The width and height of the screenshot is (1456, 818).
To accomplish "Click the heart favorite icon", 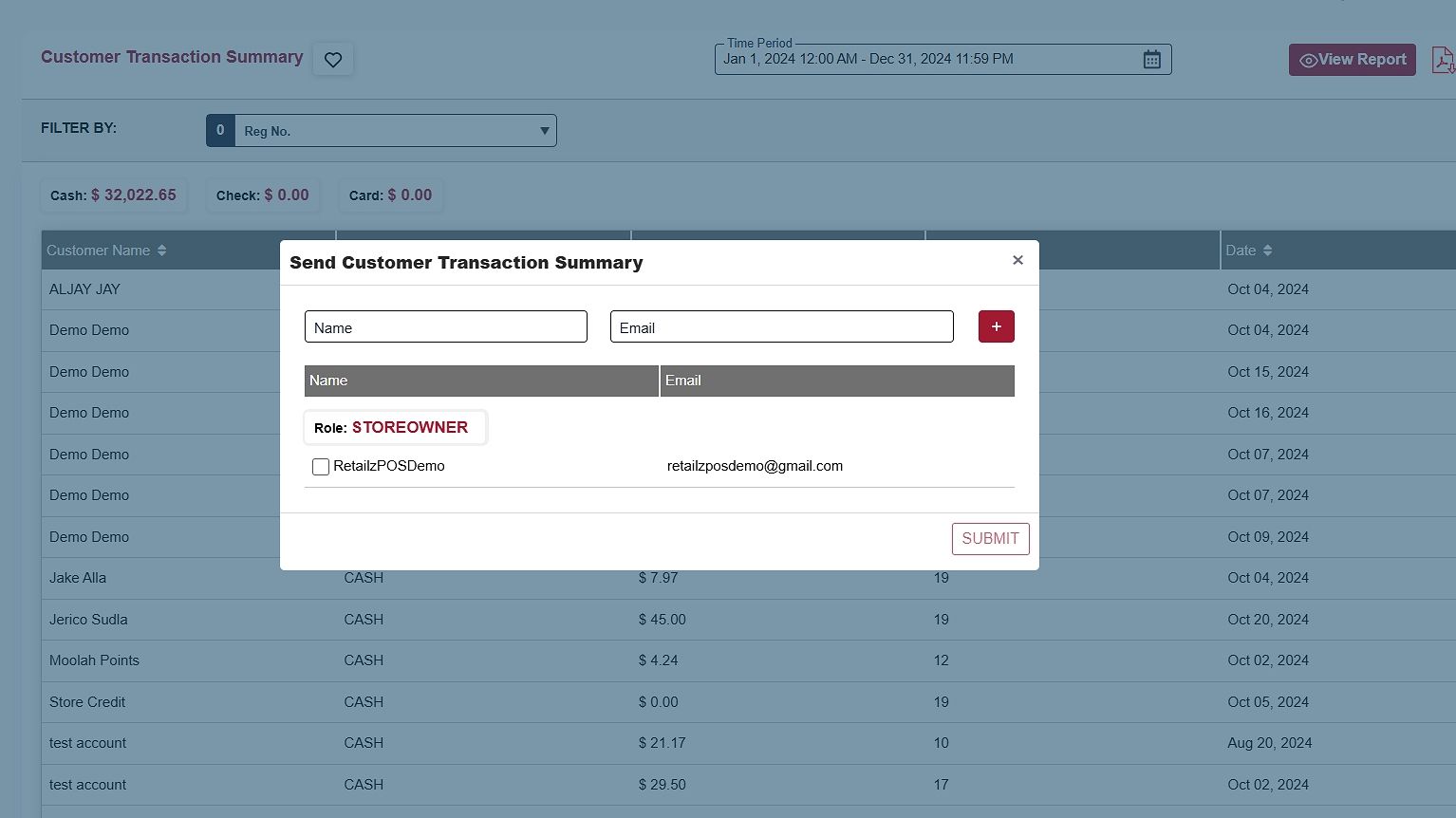I will (333, 60).
